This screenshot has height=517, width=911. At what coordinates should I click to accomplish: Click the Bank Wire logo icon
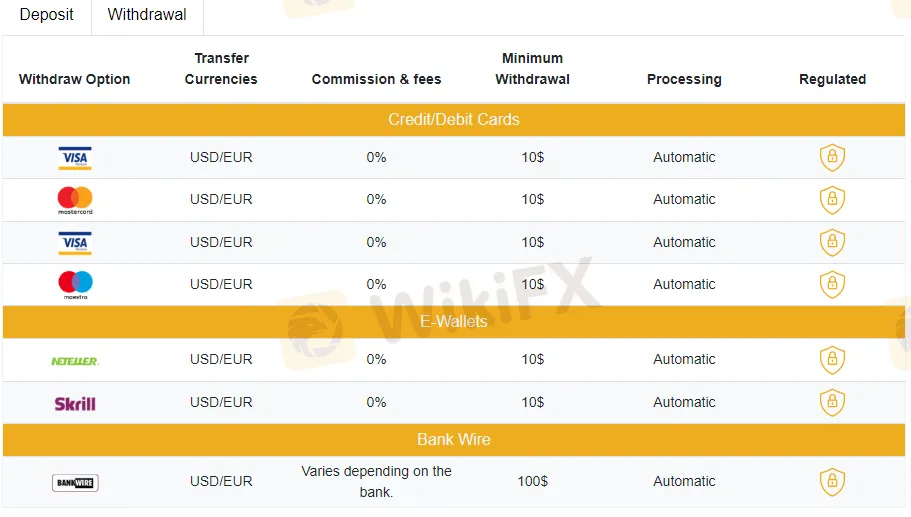75,483
